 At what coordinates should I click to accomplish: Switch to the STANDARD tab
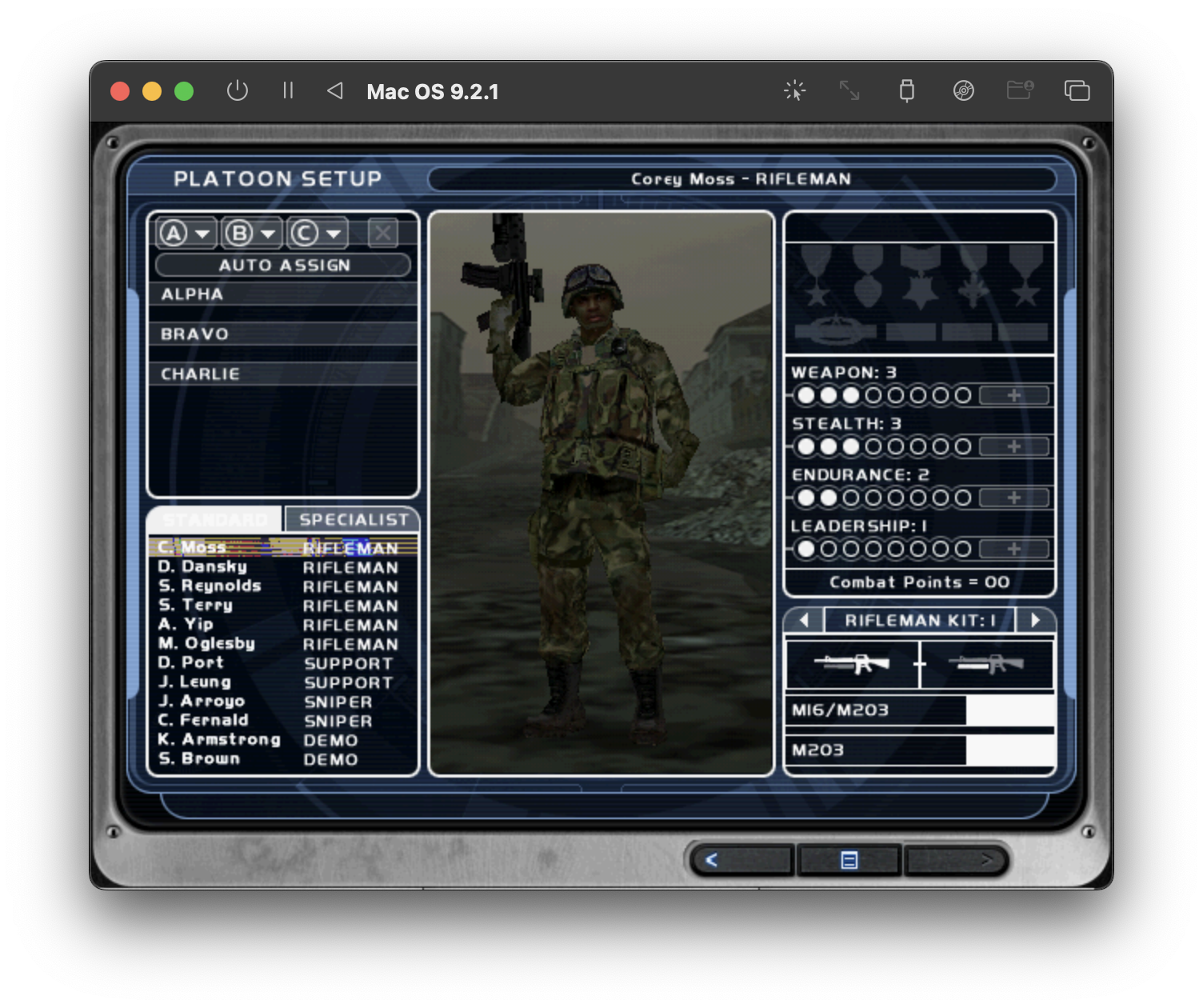point(216,519)
